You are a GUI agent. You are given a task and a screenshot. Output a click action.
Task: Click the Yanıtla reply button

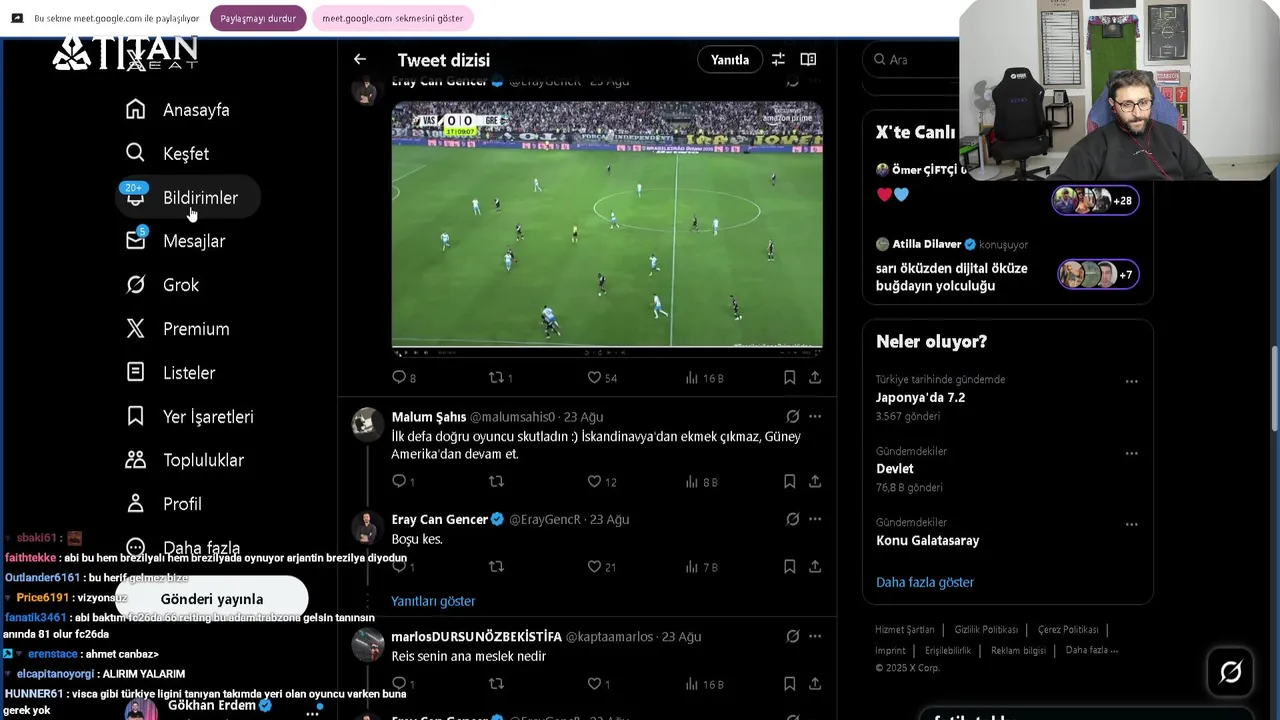730,60
